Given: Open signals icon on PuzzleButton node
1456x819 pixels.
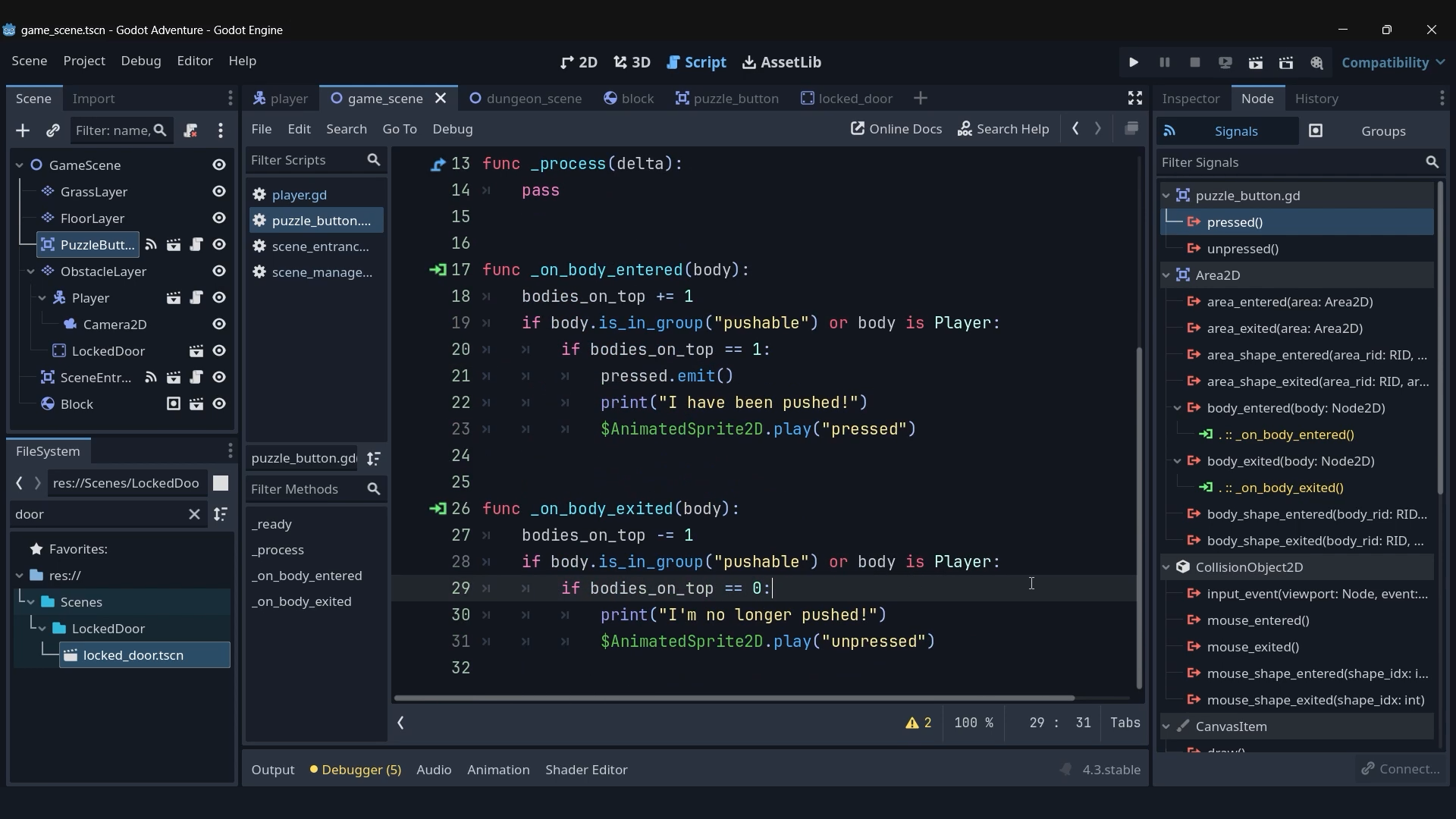Looking at the screenshot, I should coord(151,244).
